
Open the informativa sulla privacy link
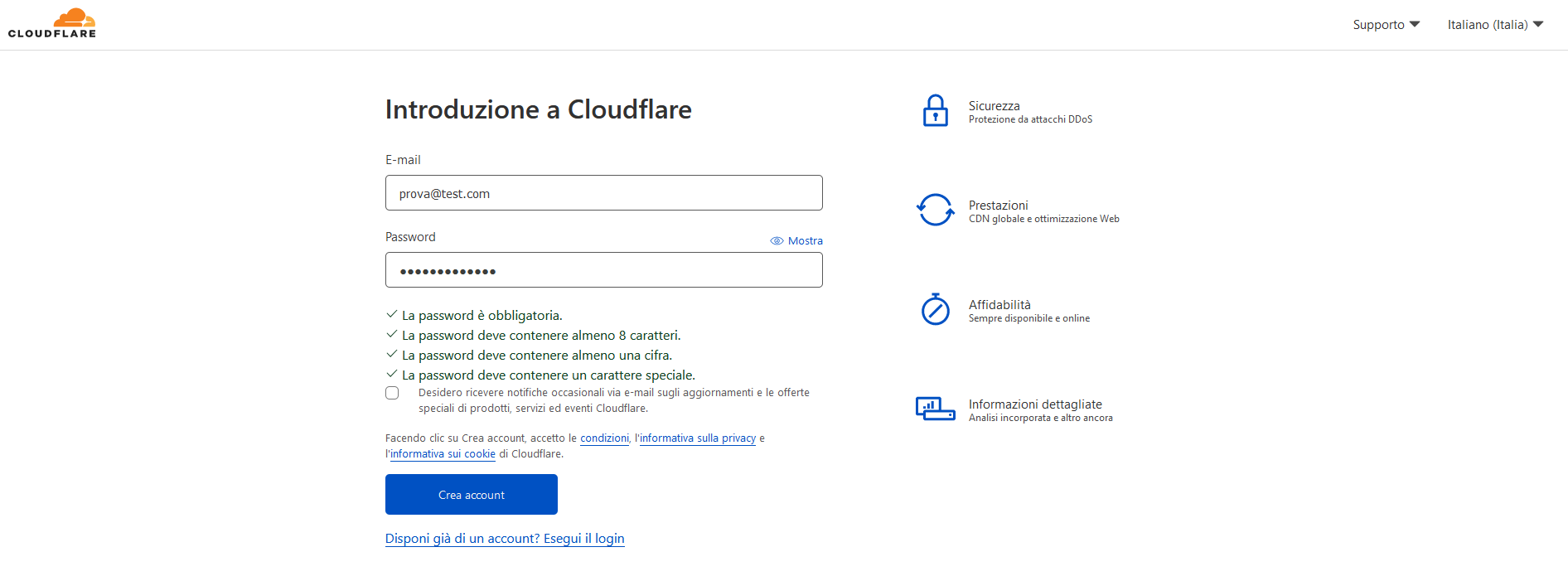pos(698,438)
